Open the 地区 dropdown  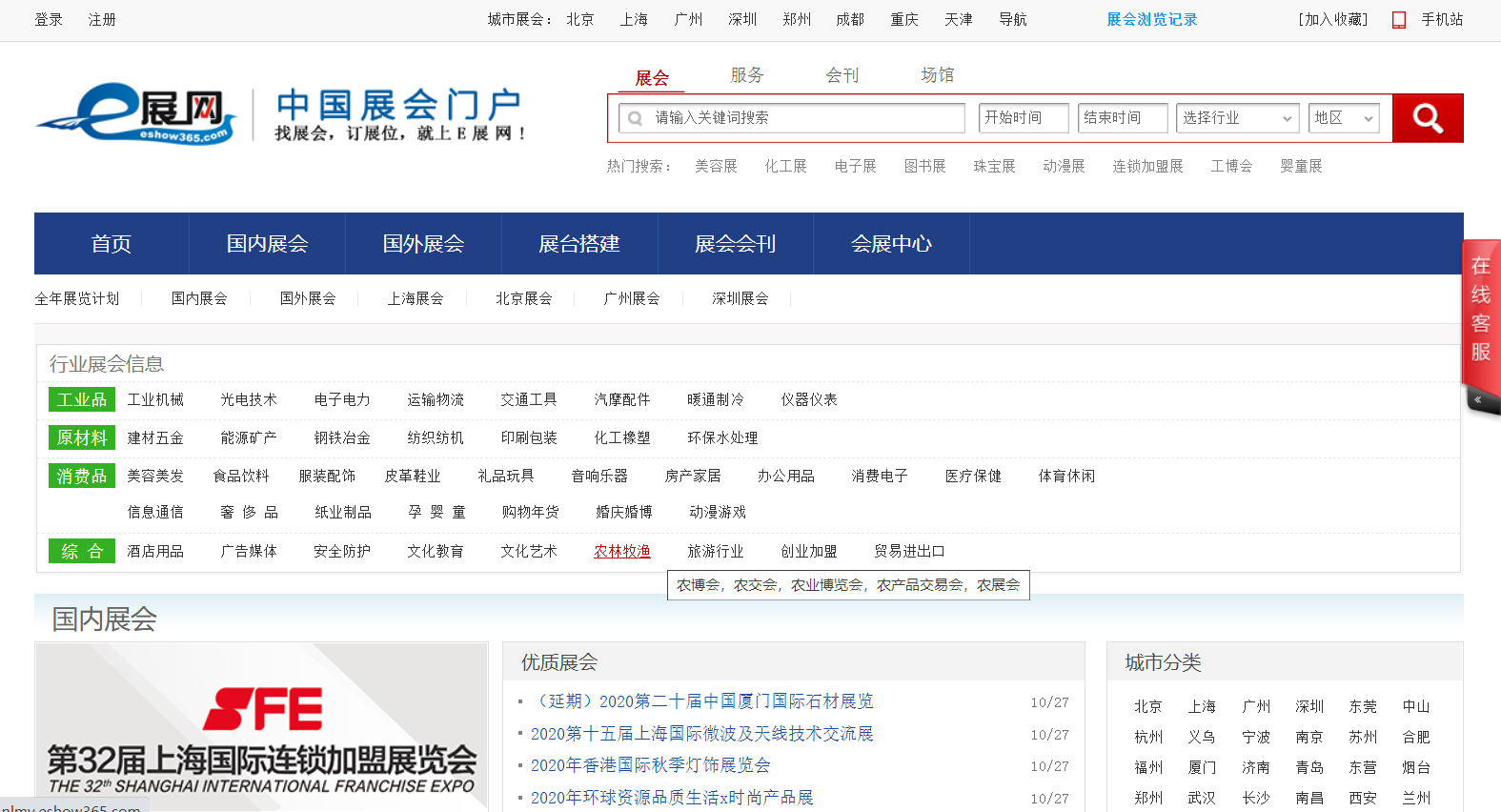[1344, 118]
